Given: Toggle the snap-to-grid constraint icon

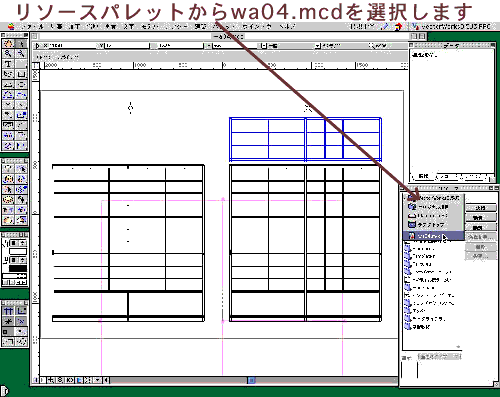Looking at the screenshot, I should click(x=8, y=311).
